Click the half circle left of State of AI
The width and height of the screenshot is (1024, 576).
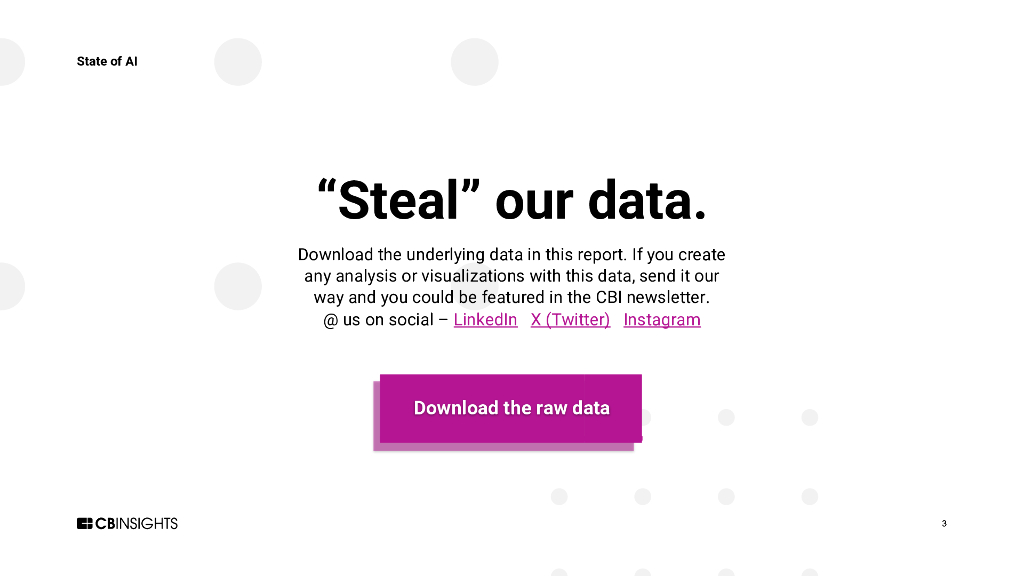point(8,62)
